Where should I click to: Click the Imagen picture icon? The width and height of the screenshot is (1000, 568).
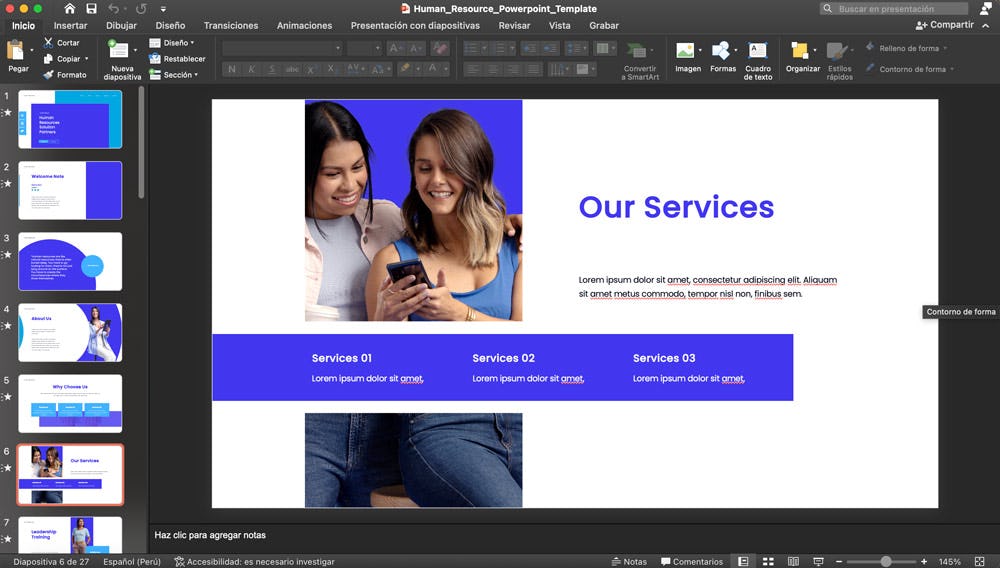pyautogui.click(x=685, y=51)
